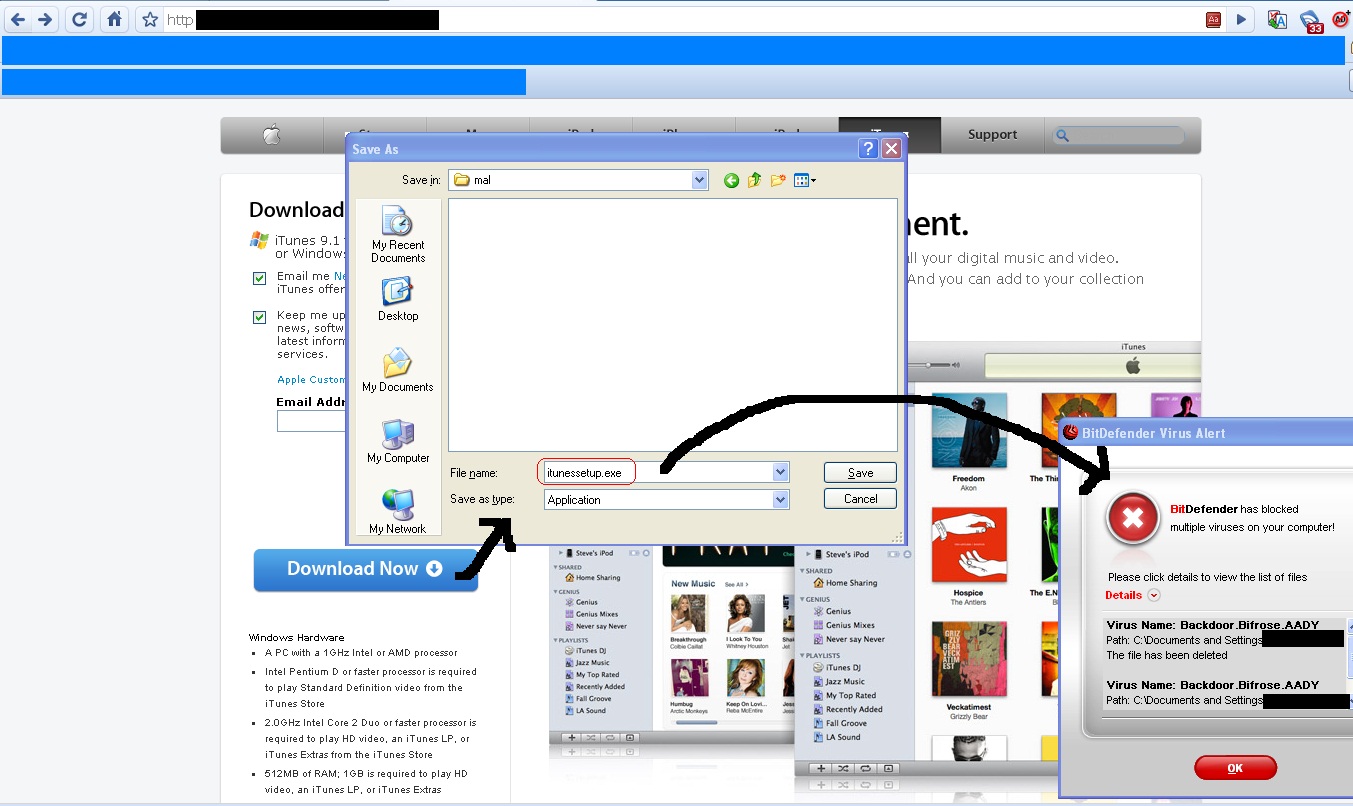Click Save in the Save As dialog
This screenshot has width=1353, height=806.
(x=860, y=473)
